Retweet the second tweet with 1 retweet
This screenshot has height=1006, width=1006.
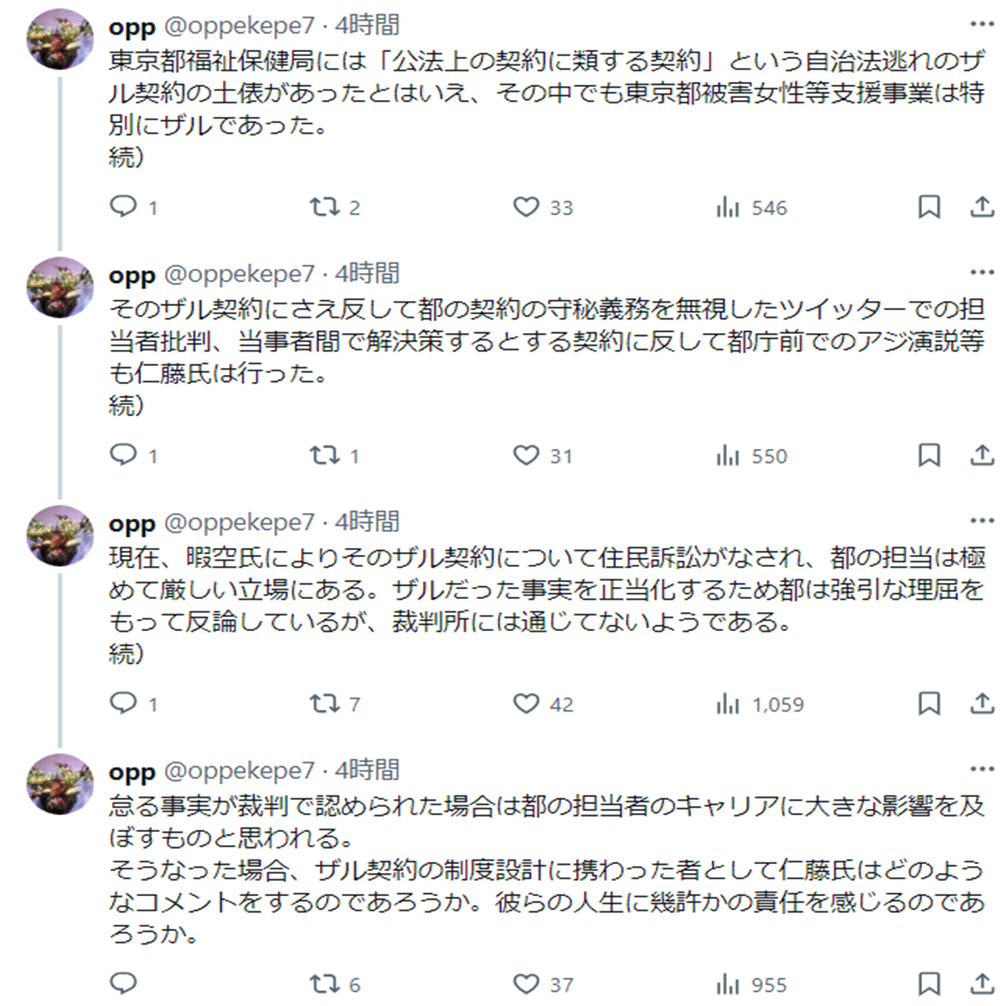tap(322, 456)
